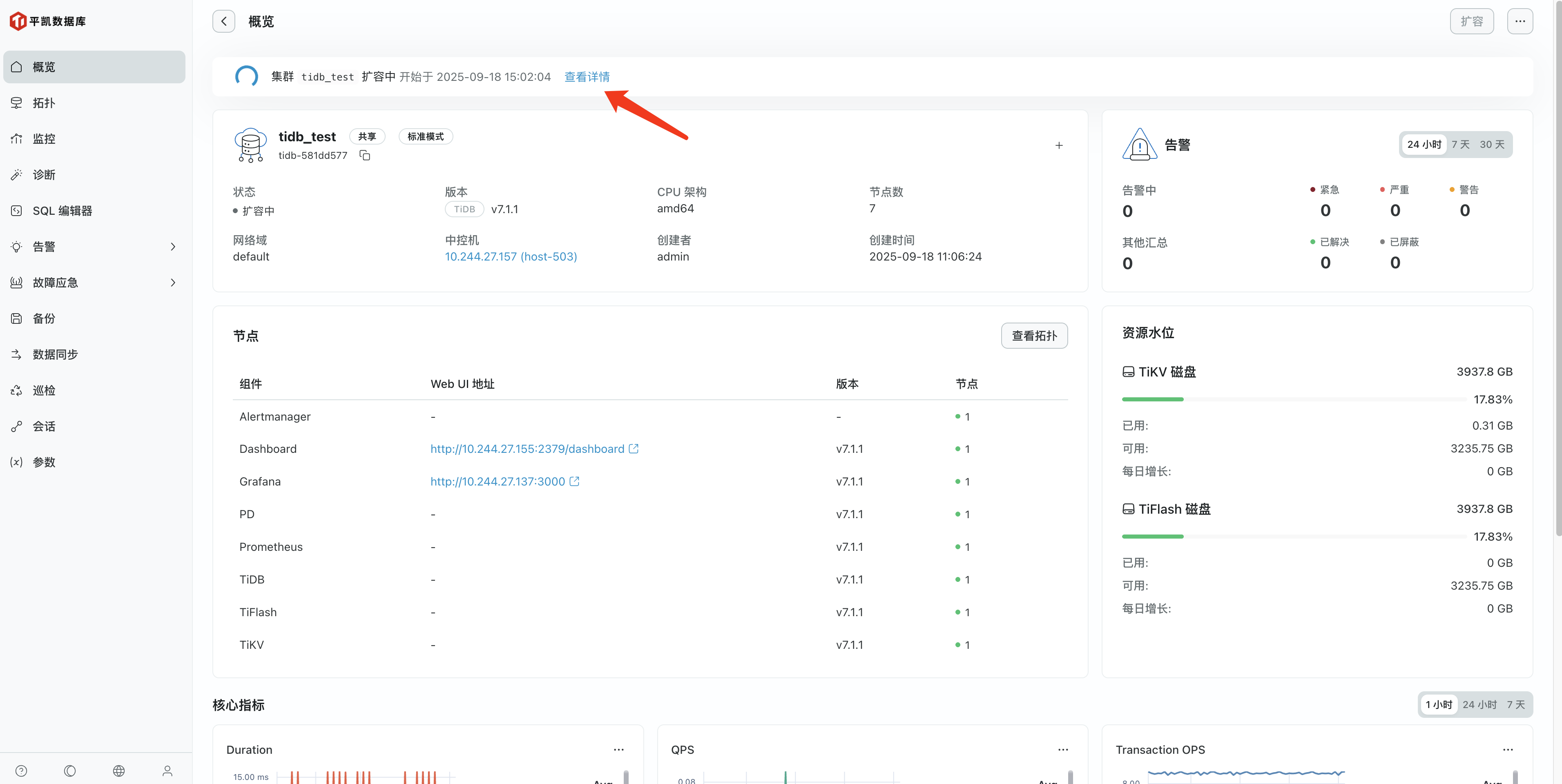The image size is (1562, 784).
Task: Open the 拓扑 sidebar page
Action: pyautogui.click(x=44, y=102)
